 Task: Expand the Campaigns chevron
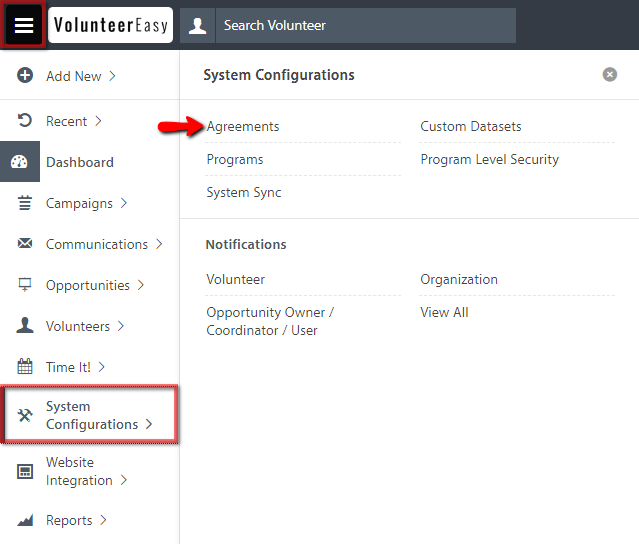(x=124, y=203)
